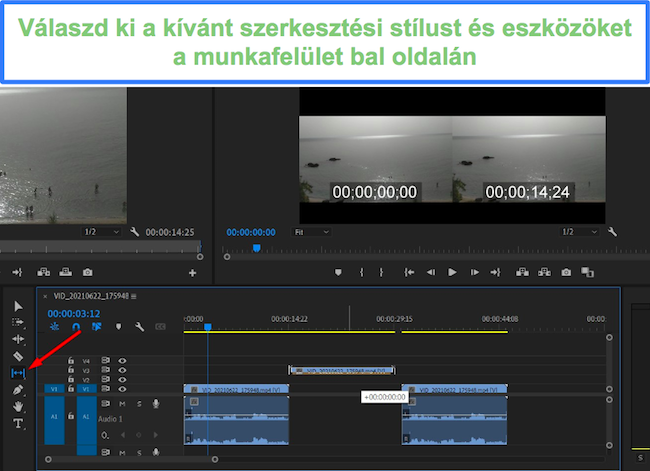Open Fit zoom level dropdown in Program monitor
650x471 pixels.
(311, 232)
